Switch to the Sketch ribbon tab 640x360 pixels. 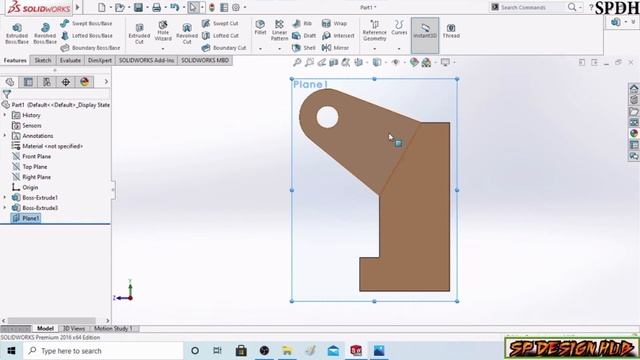click(x=42, y=60)
